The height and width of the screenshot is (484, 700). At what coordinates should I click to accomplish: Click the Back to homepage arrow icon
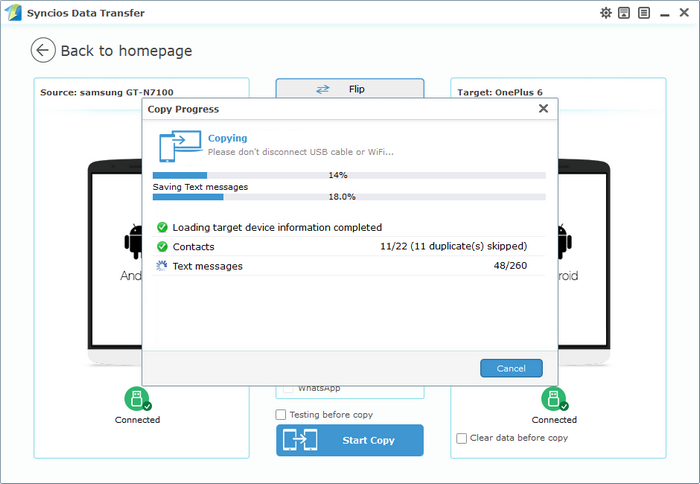[x=43, y=50]
